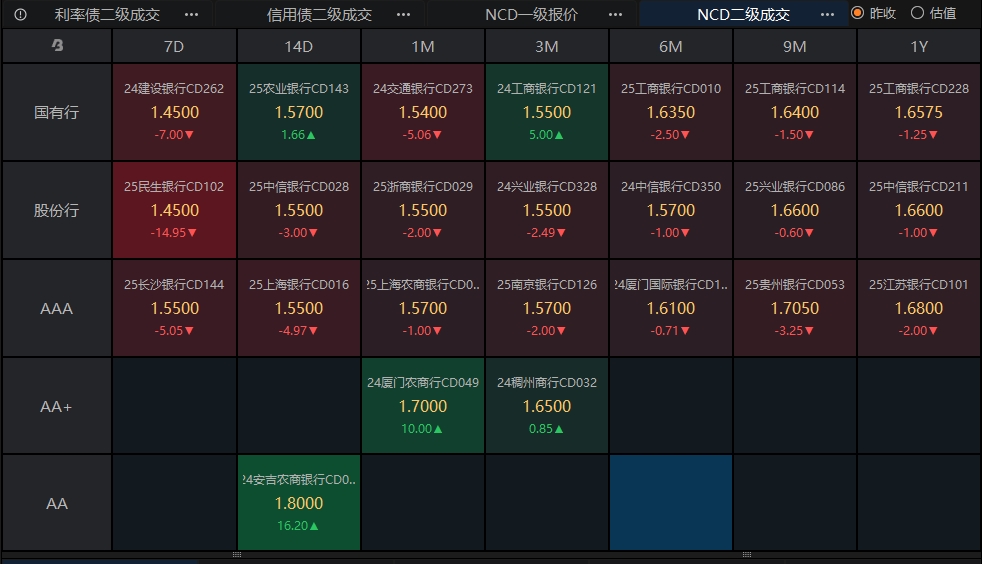Open the more options dots next to 信用债二级成交
This screenshot has width=982, height=564.
pos(403,14)
